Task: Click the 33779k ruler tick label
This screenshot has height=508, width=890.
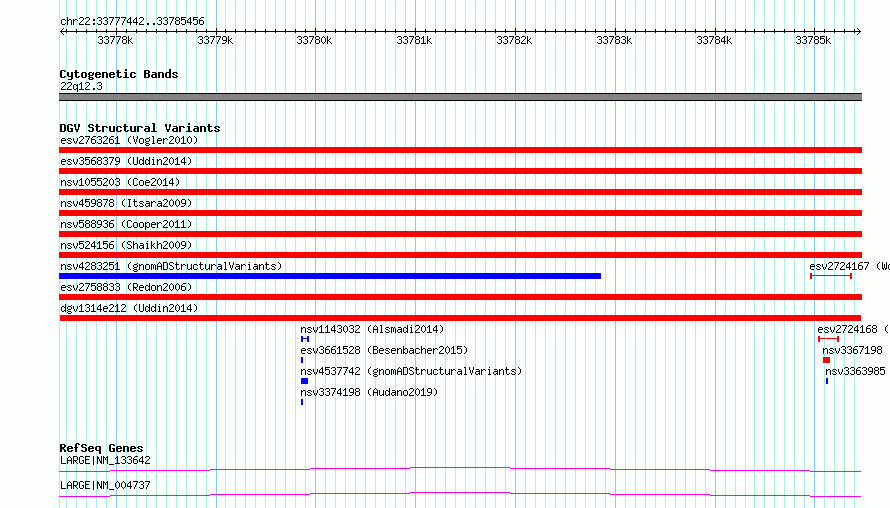Action: pyautogui.click(x=215, y=40)
